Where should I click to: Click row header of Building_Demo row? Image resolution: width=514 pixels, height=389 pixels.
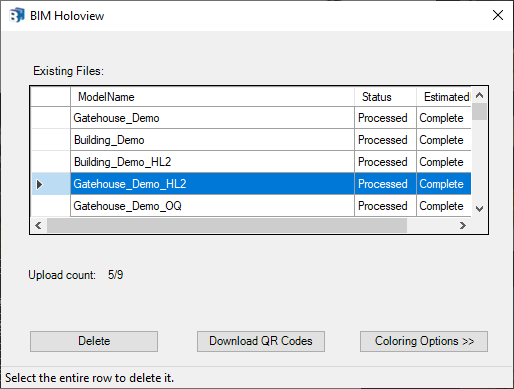point(51,140)
